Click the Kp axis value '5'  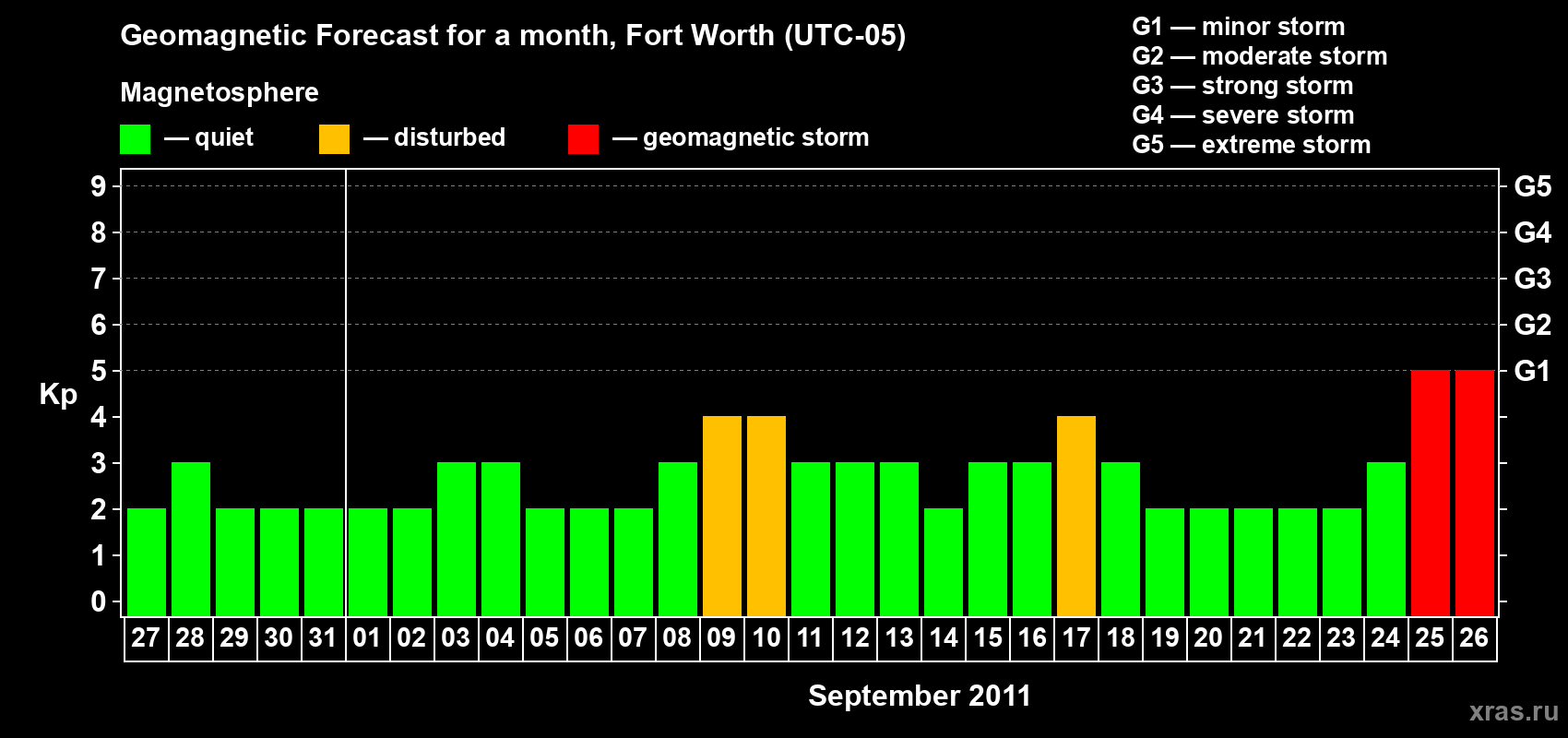[x=99, y=371]
